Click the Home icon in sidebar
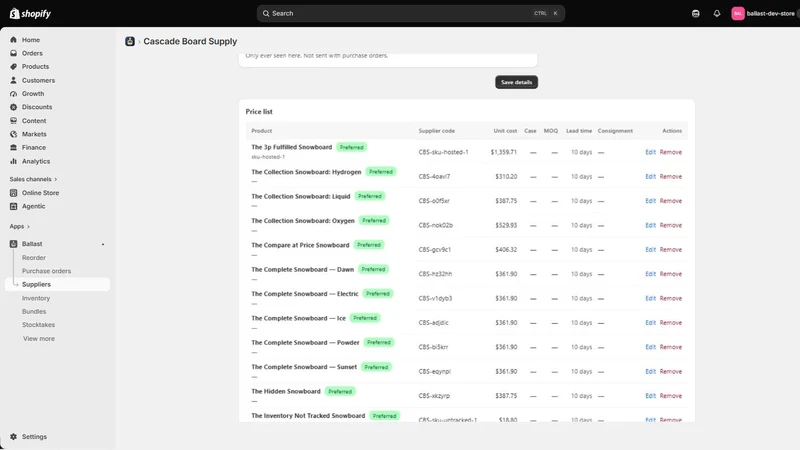This screenshot has height=450, width=800. coord(13,40)
